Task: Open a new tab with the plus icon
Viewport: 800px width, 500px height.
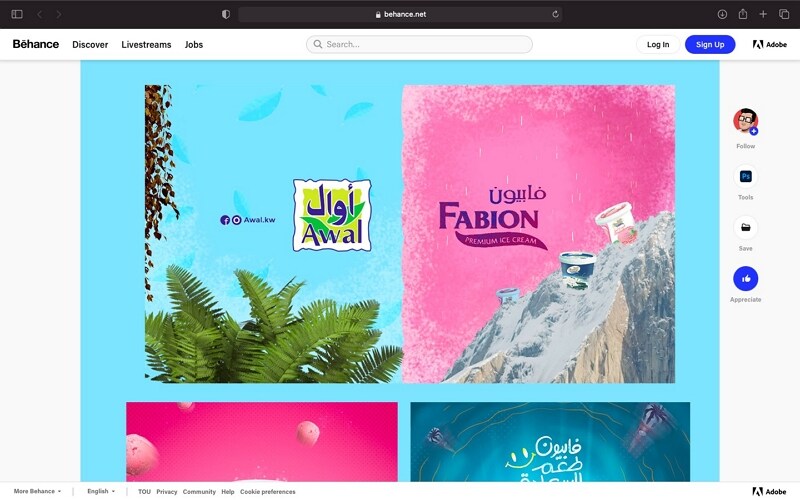Action: (763, 14)
